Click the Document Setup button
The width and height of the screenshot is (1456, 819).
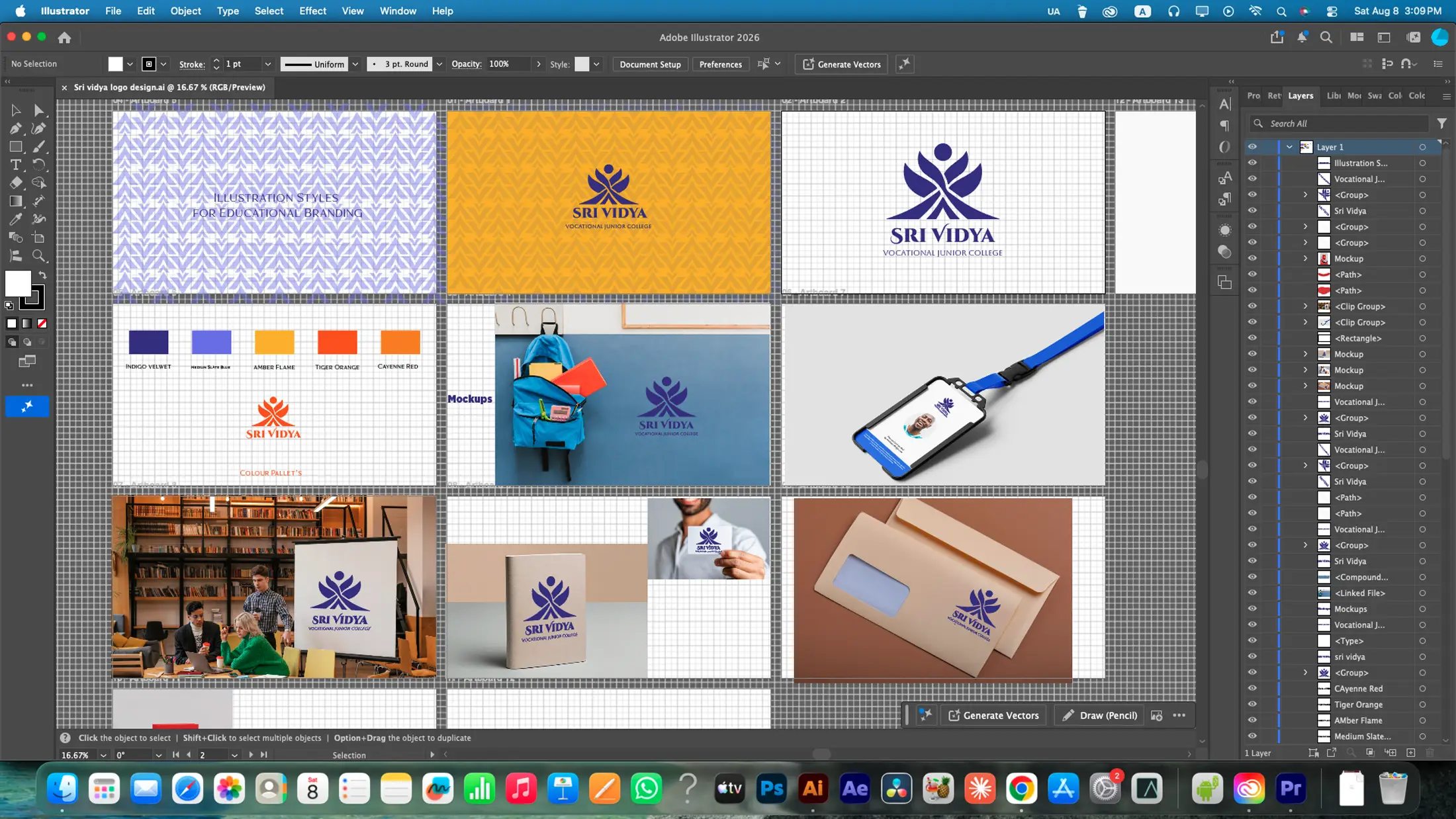pos(650,64)
